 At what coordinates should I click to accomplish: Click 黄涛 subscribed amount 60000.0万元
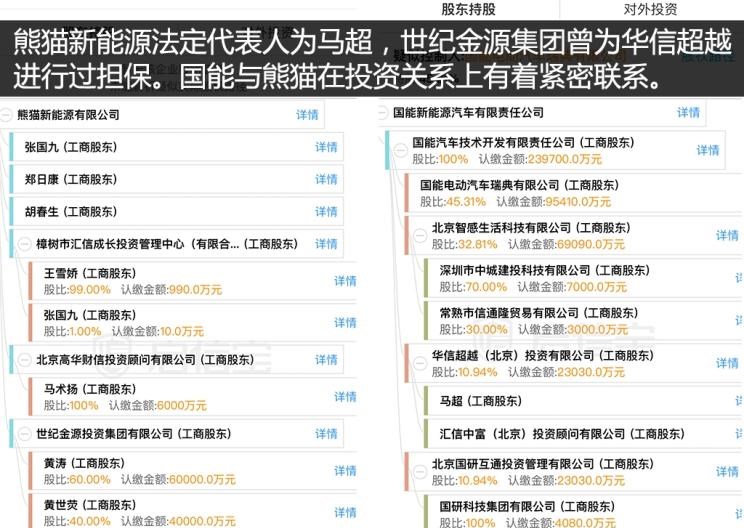[x=202, y=479]
